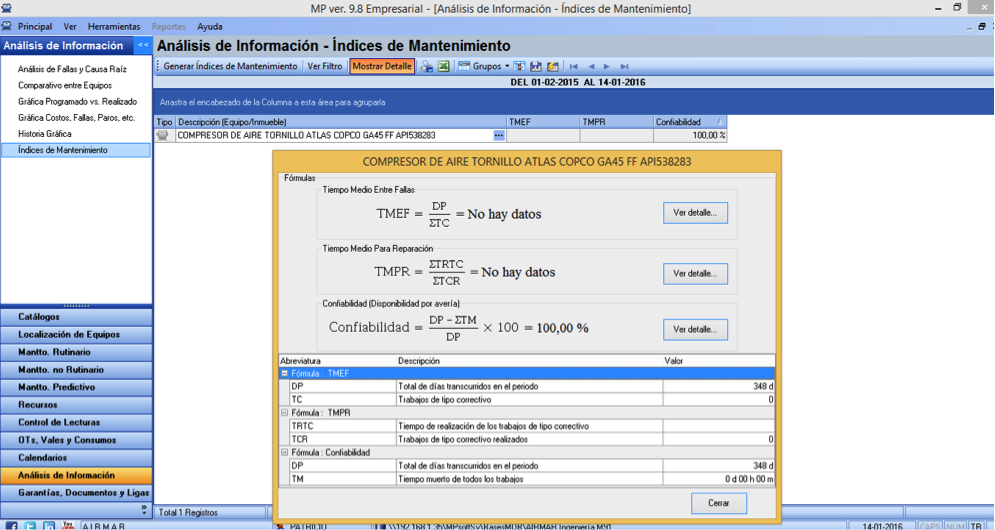Viewport: 995px width, 530px height.
Task: Click the column selection checklist icon
Action: tap(519, 66)
